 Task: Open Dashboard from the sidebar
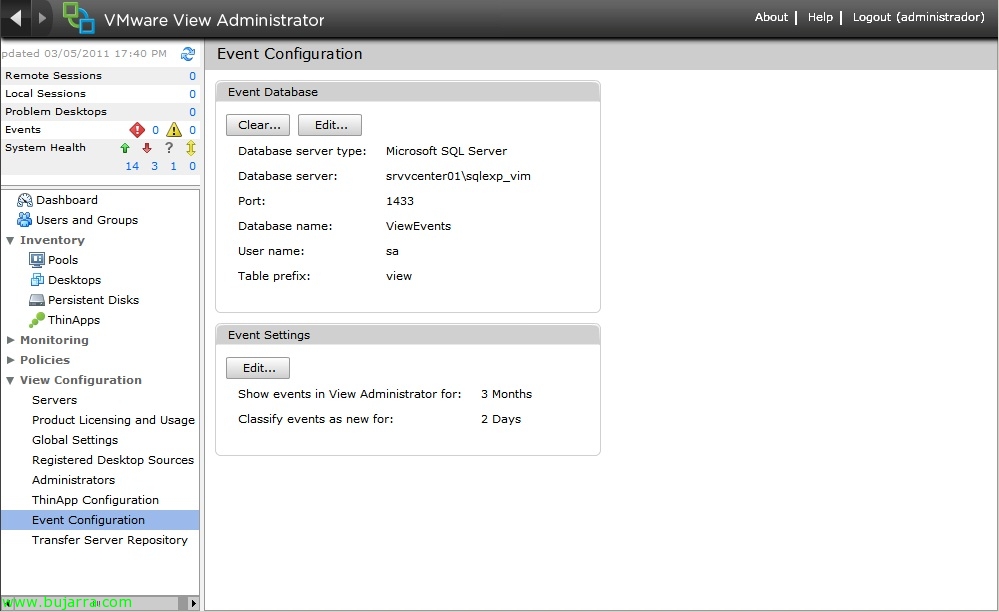click(x=66, y=200)
